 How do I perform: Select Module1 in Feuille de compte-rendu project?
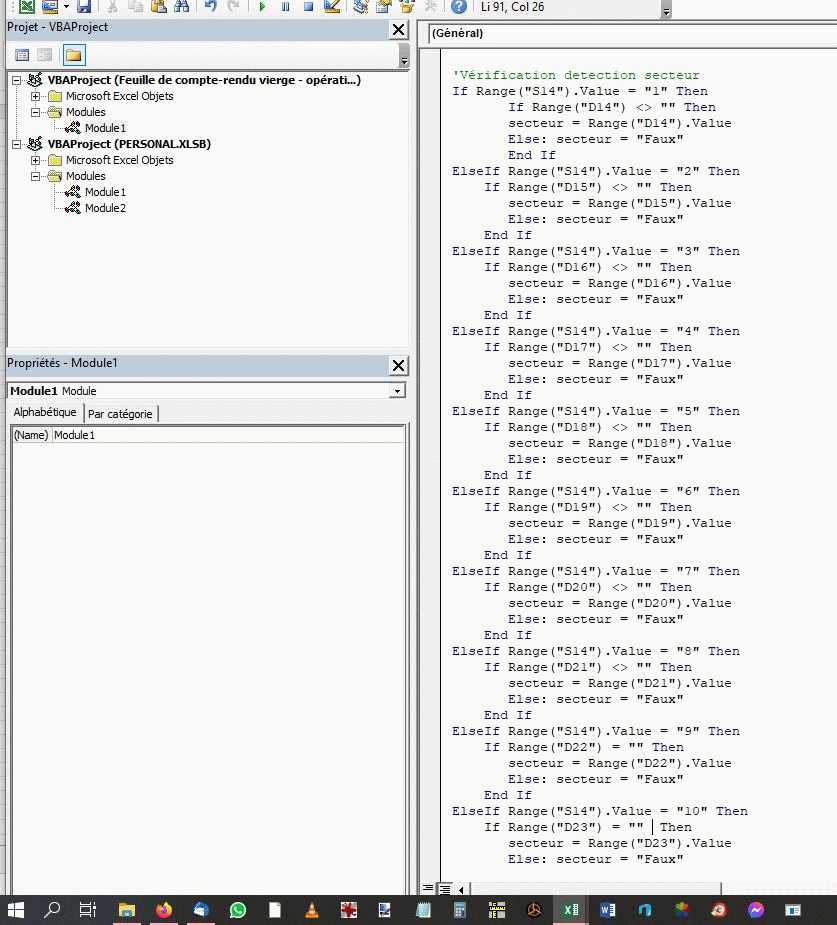pyautogui.click(x=105, y=128)
